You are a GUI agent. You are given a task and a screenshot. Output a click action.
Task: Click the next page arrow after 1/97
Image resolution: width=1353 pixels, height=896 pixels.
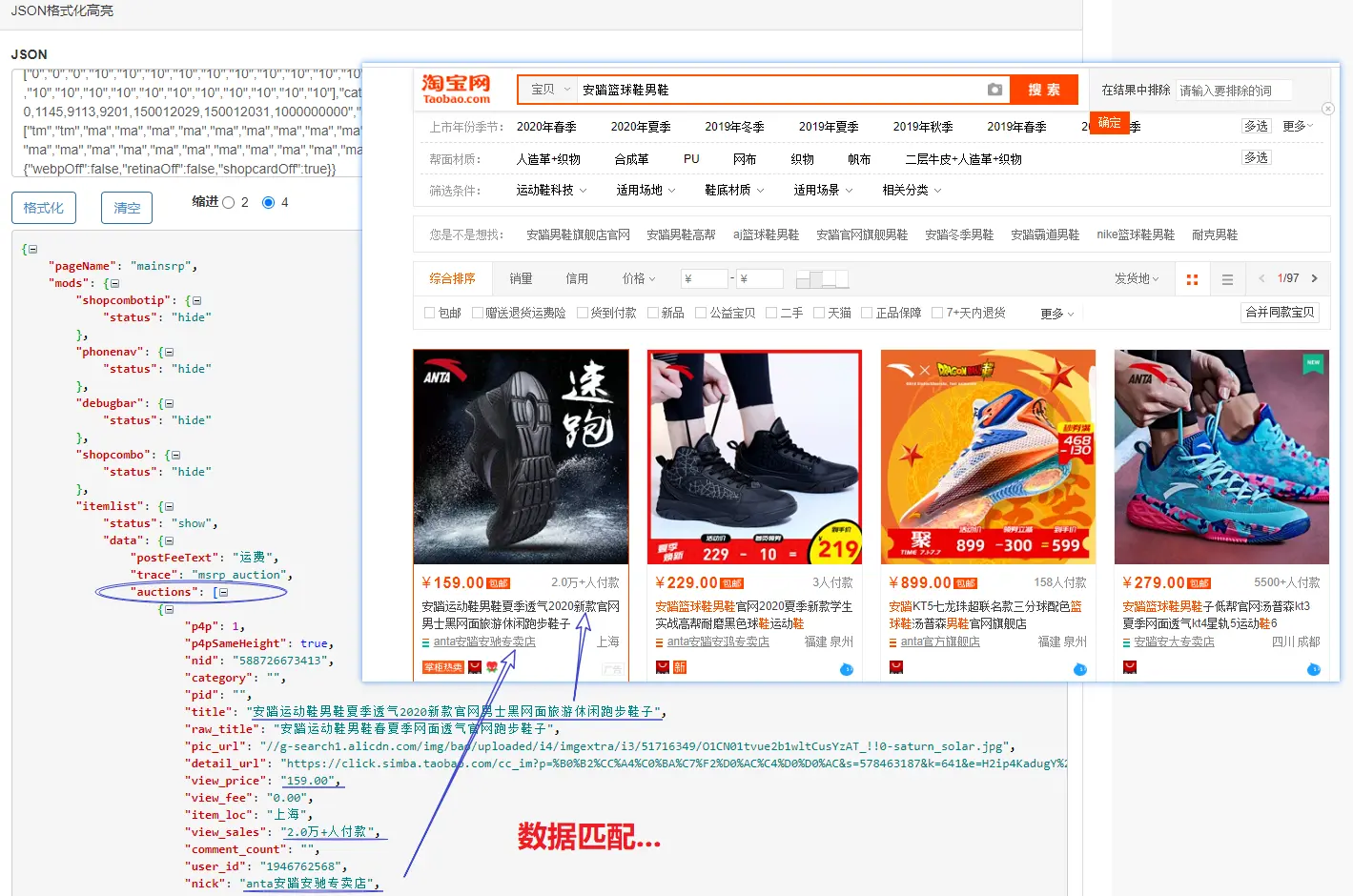pyautogui.click(x=1315, y=277)
